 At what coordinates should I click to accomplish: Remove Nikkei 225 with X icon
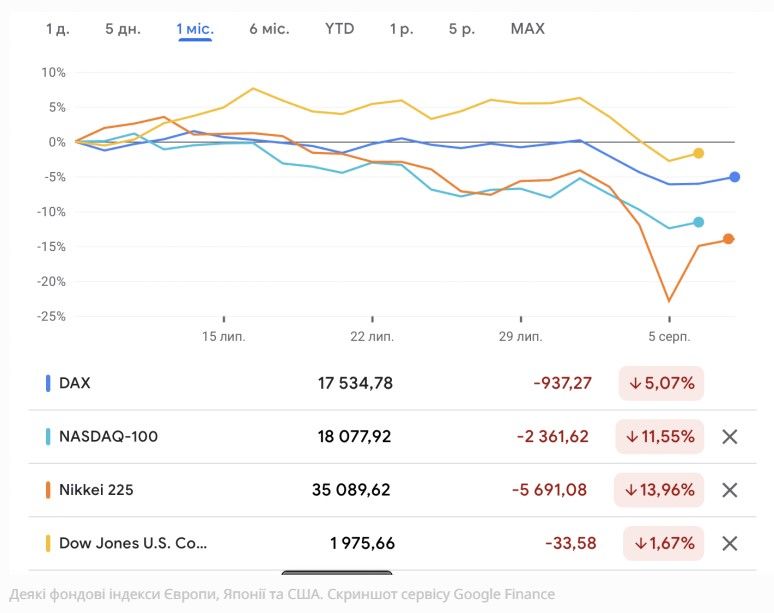[730, 490]
